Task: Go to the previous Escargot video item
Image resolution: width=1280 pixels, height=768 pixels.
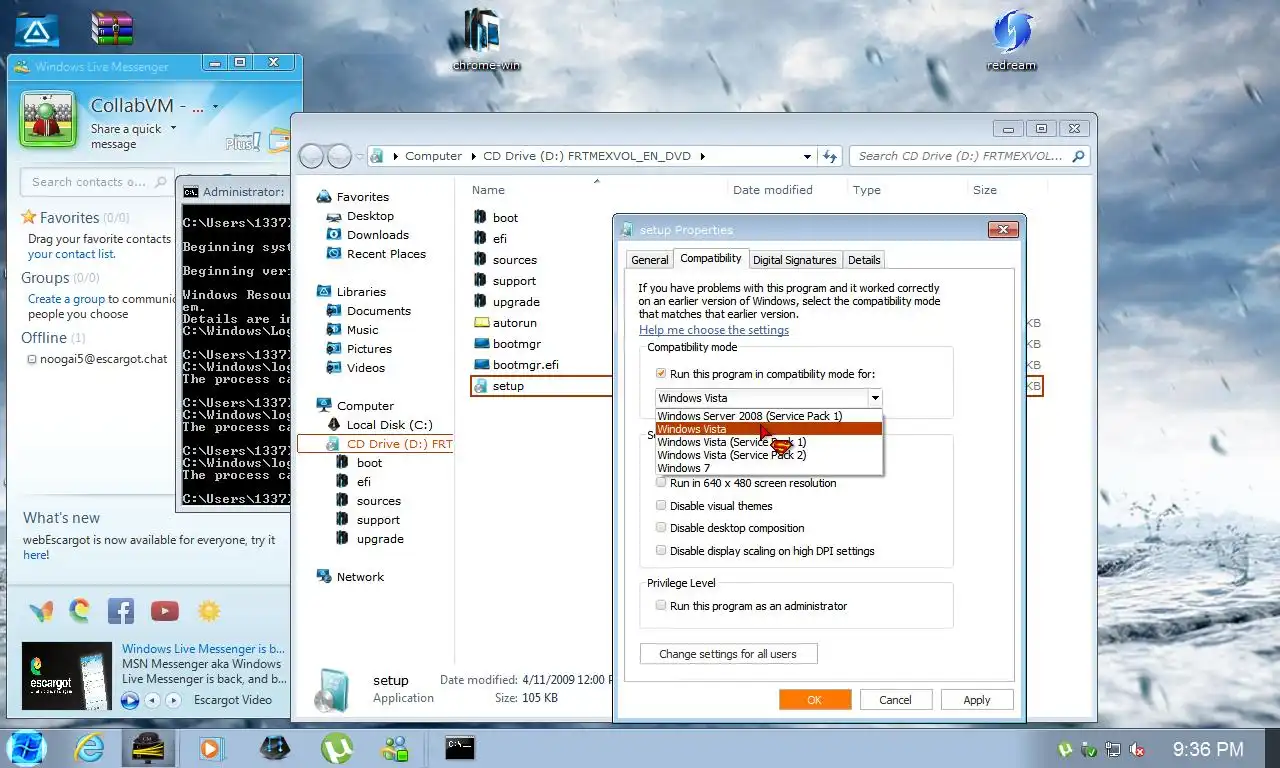Action: pyautogui.click(x=152, y=700)
